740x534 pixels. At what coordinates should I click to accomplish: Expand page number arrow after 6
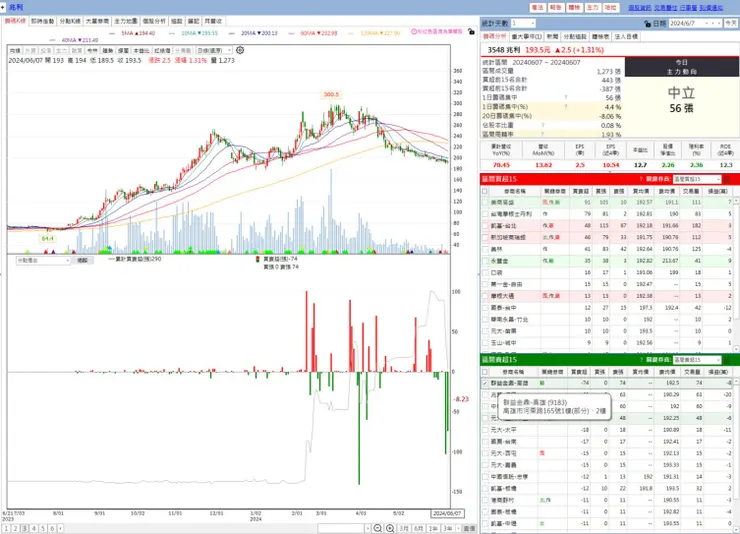coord(60,528)
